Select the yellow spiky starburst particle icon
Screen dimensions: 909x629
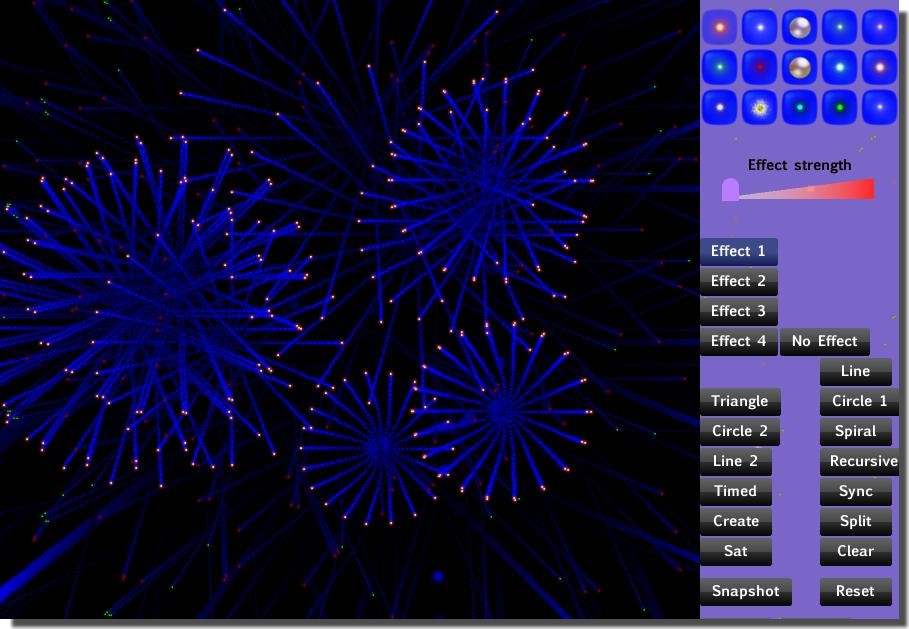pyautogui.click(x=760, y=107)
